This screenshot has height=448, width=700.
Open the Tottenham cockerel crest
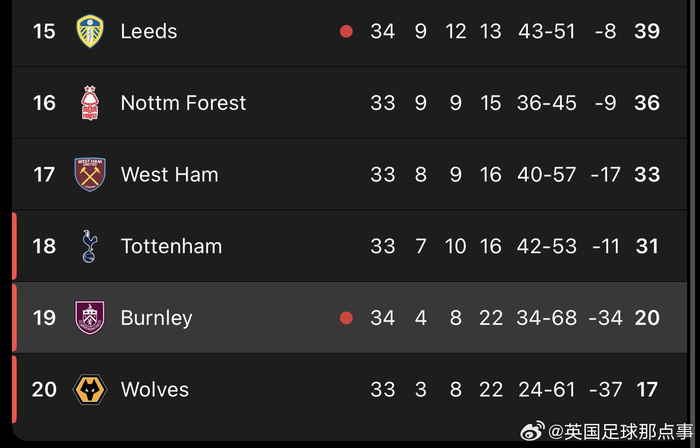point(90,246)
